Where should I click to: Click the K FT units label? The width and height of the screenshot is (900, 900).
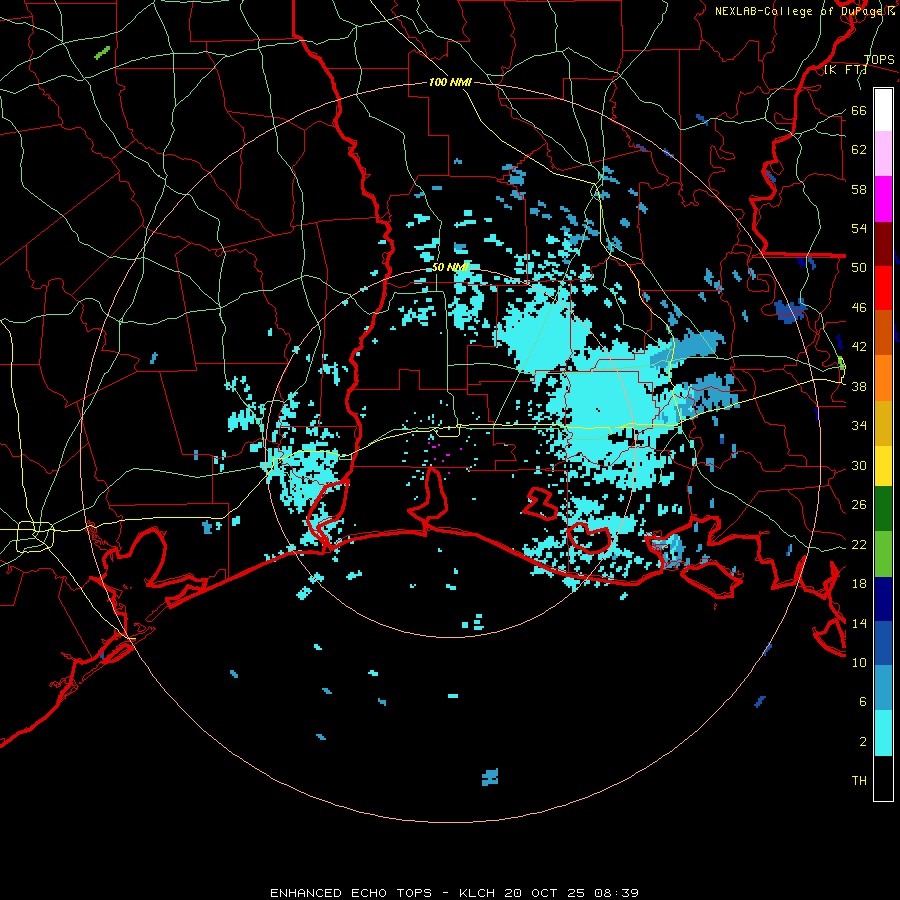click(845, 69)
